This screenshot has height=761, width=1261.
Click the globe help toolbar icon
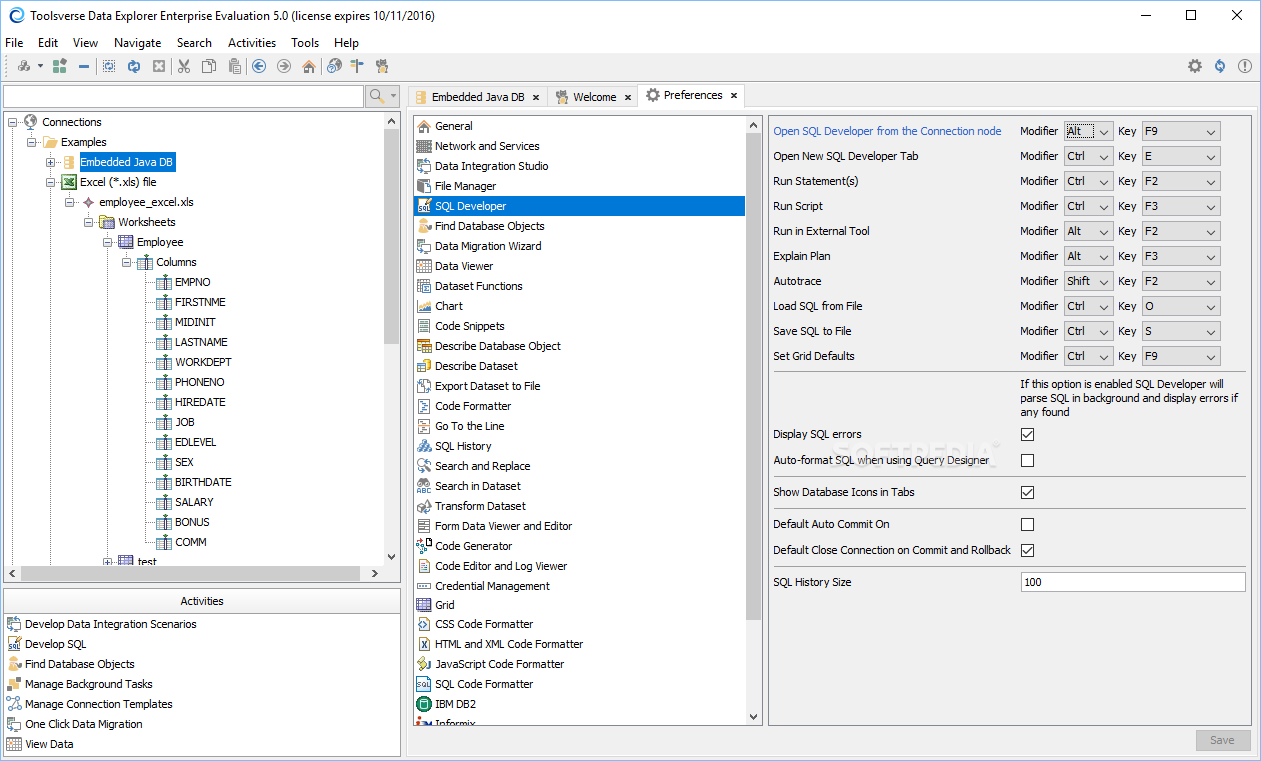(x=334, y=66)
